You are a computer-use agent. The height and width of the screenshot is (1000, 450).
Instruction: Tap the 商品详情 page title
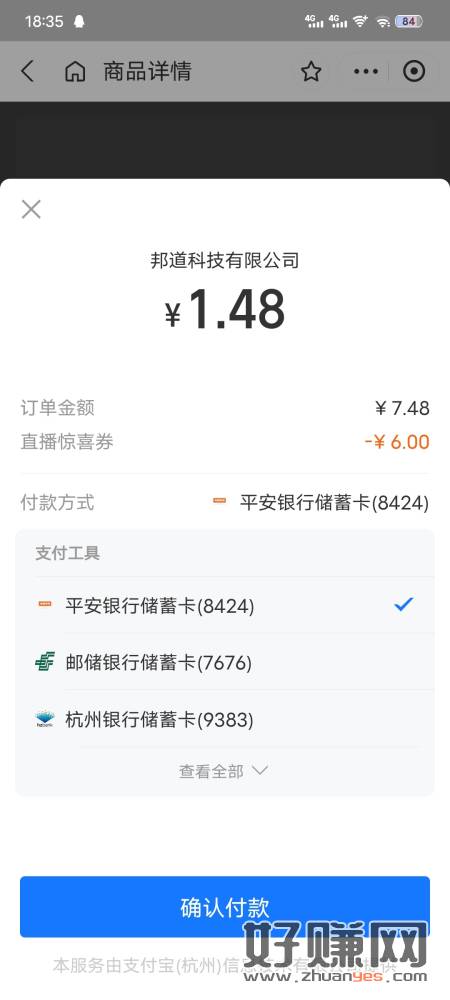coord(147,71)
